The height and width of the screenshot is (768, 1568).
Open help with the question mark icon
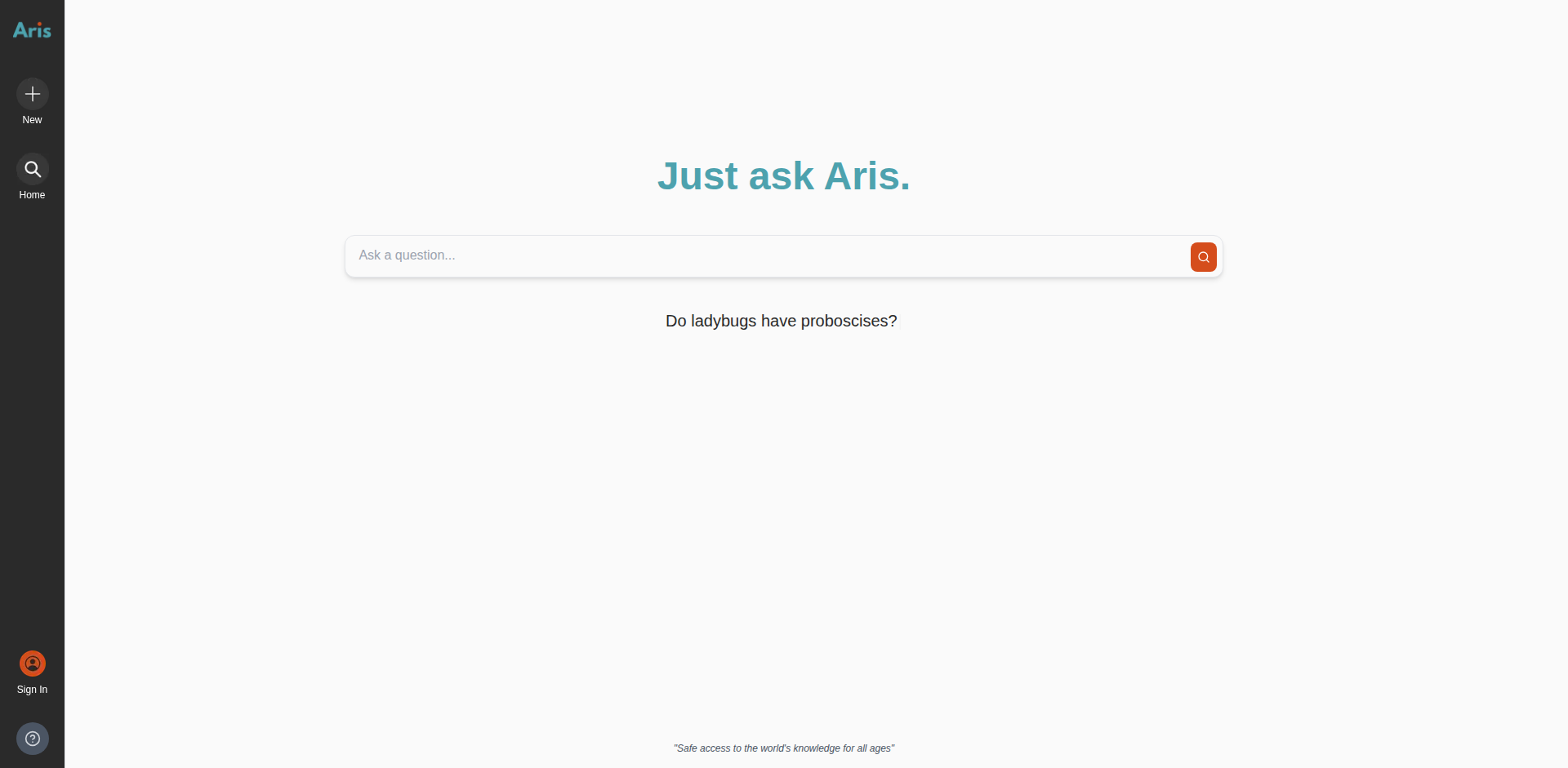pyautogui.click(x=33, y=739)
